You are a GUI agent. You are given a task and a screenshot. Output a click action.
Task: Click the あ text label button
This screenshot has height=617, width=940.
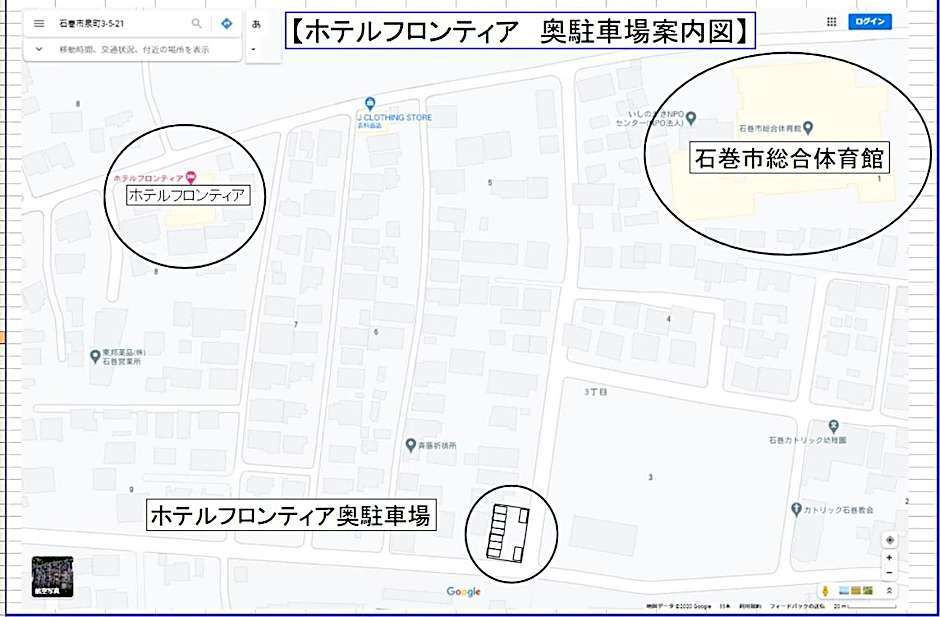257,23
